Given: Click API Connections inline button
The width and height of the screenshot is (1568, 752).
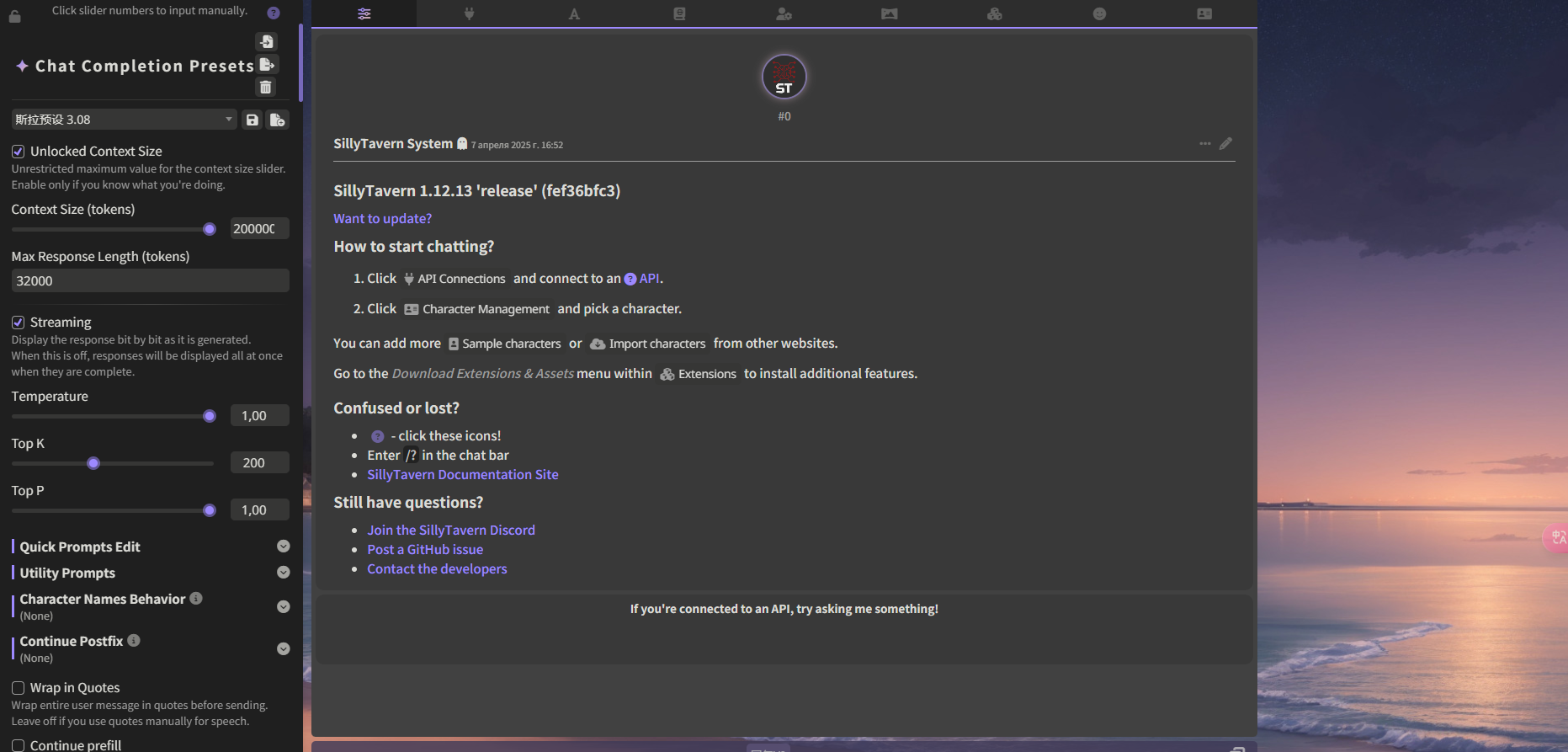Looking at the screenshot, I should (454, 279).
